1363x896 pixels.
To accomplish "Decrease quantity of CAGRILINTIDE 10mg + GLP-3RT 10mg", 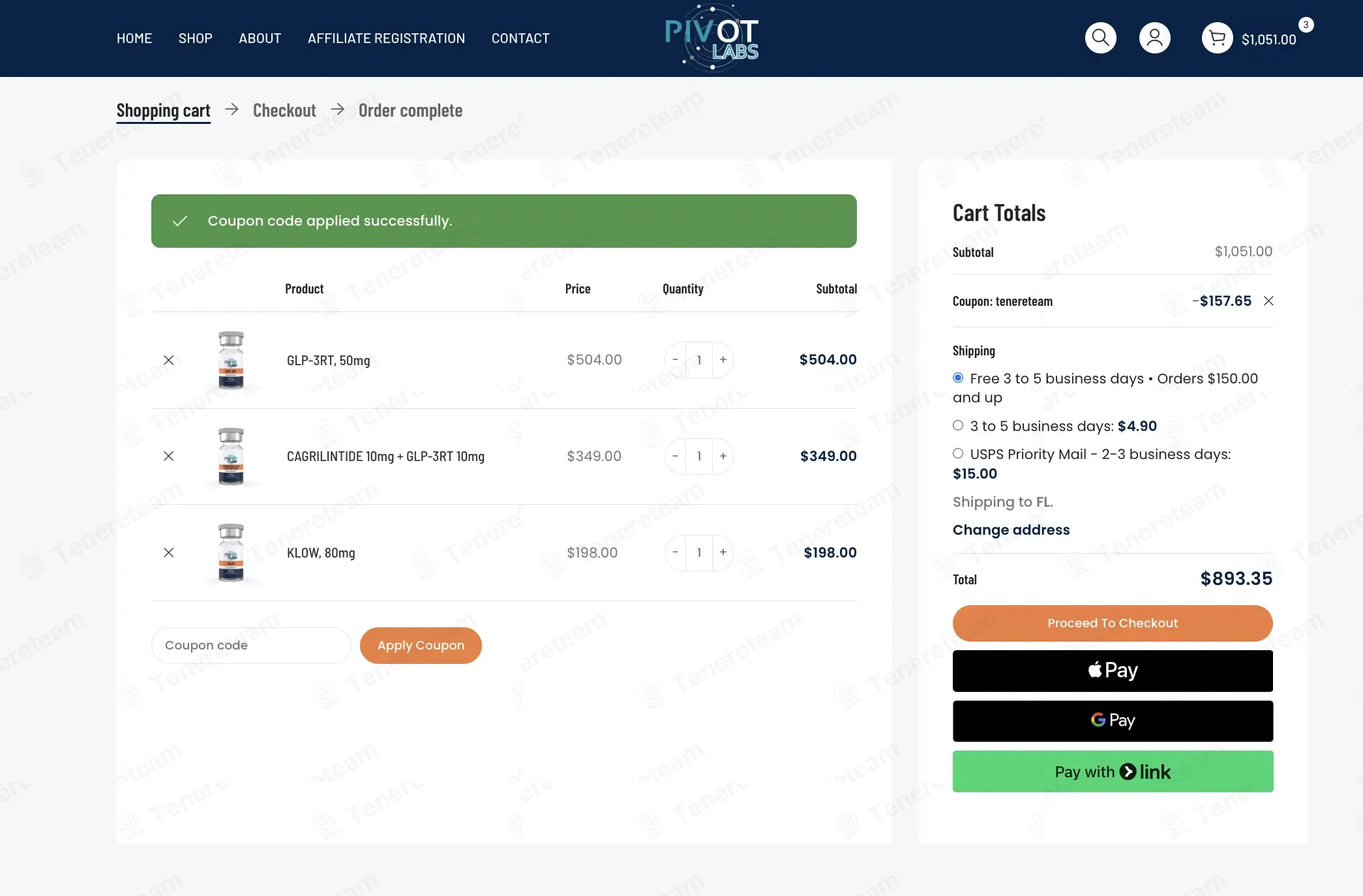I will point(675,456).
